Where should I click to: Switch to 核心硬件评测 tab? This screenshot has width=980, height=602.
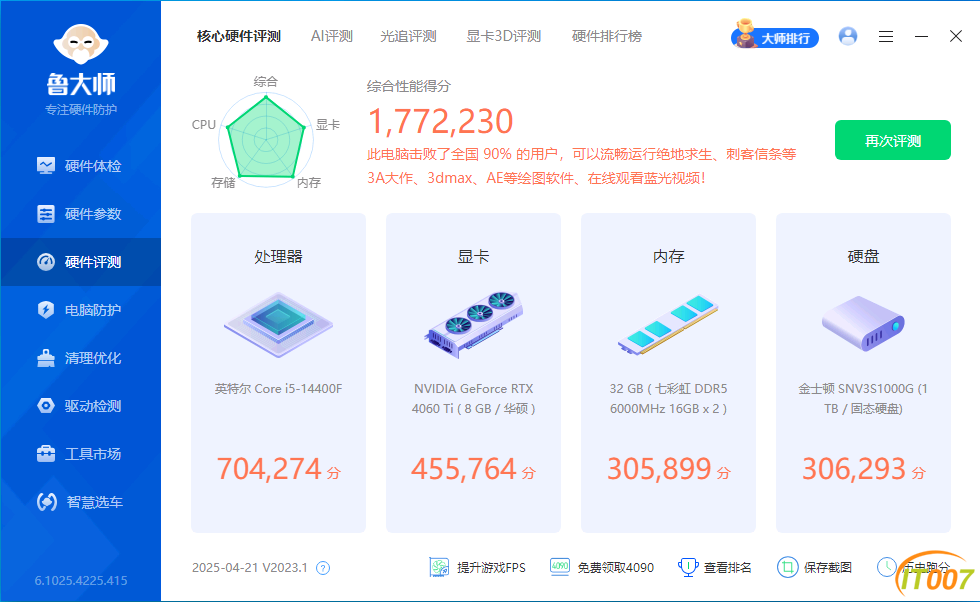tap(239, 36)
